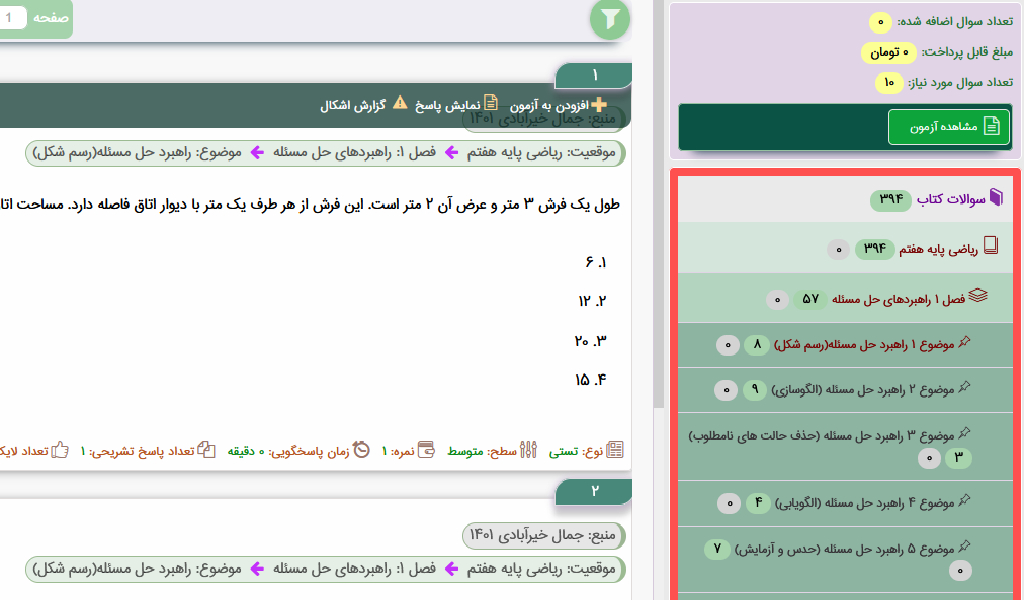Screen dimensions: 1024x600
Task: Click the green '۸' badge on topic 1
Action: click(757, 344)
